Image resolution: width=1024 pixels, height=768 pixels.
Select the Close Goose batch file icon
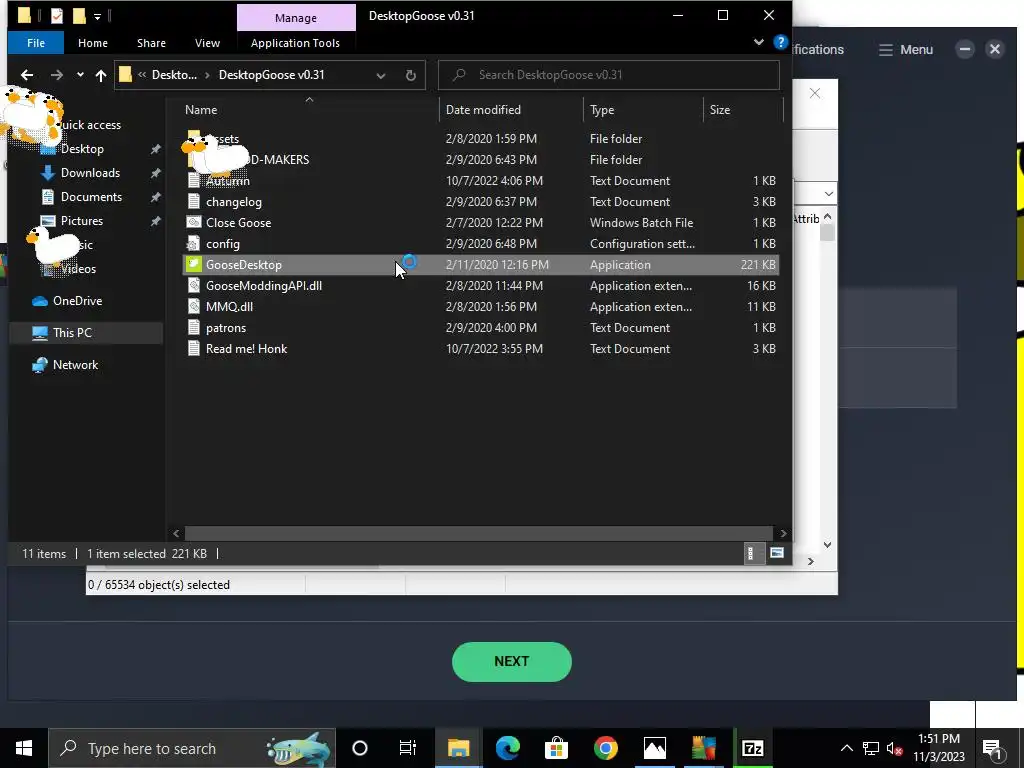pos(193,223)
